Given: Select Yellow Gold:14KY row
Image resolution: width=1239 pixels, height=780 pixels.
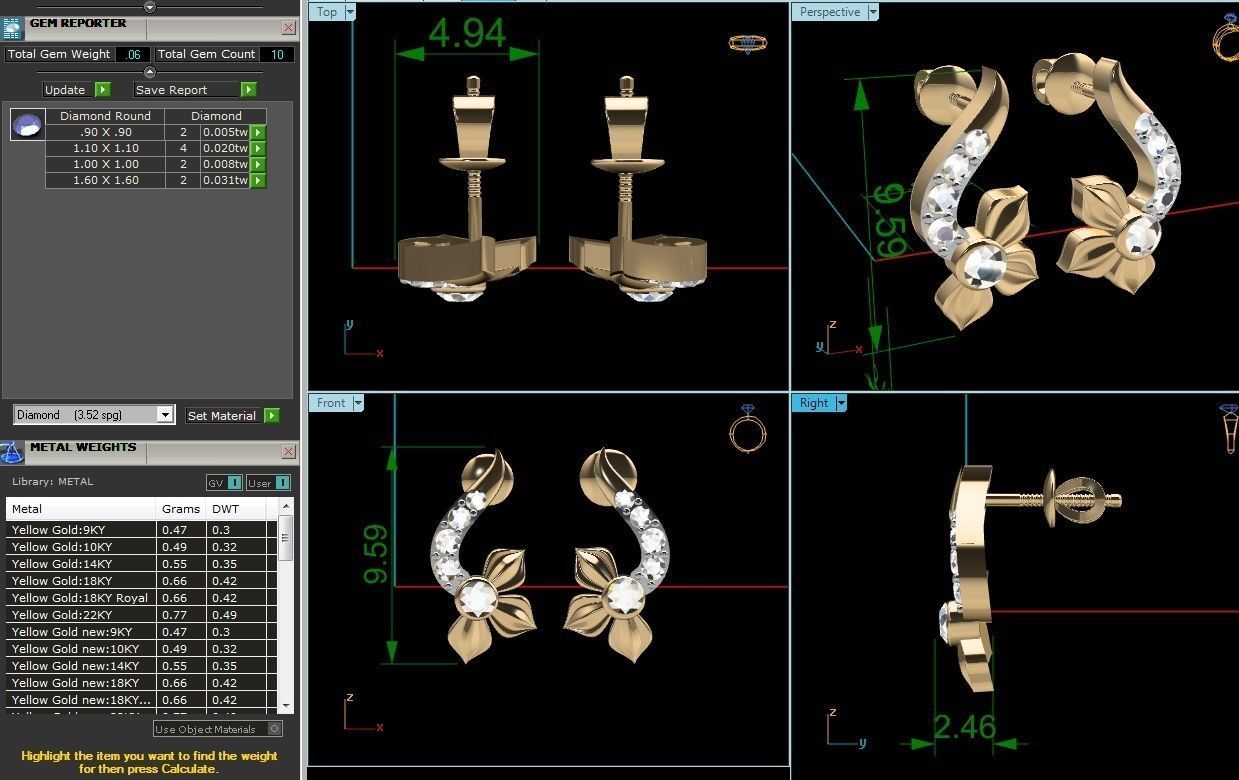Looking at the screenshot, I should pyautogui.click(x=141, y=564).
